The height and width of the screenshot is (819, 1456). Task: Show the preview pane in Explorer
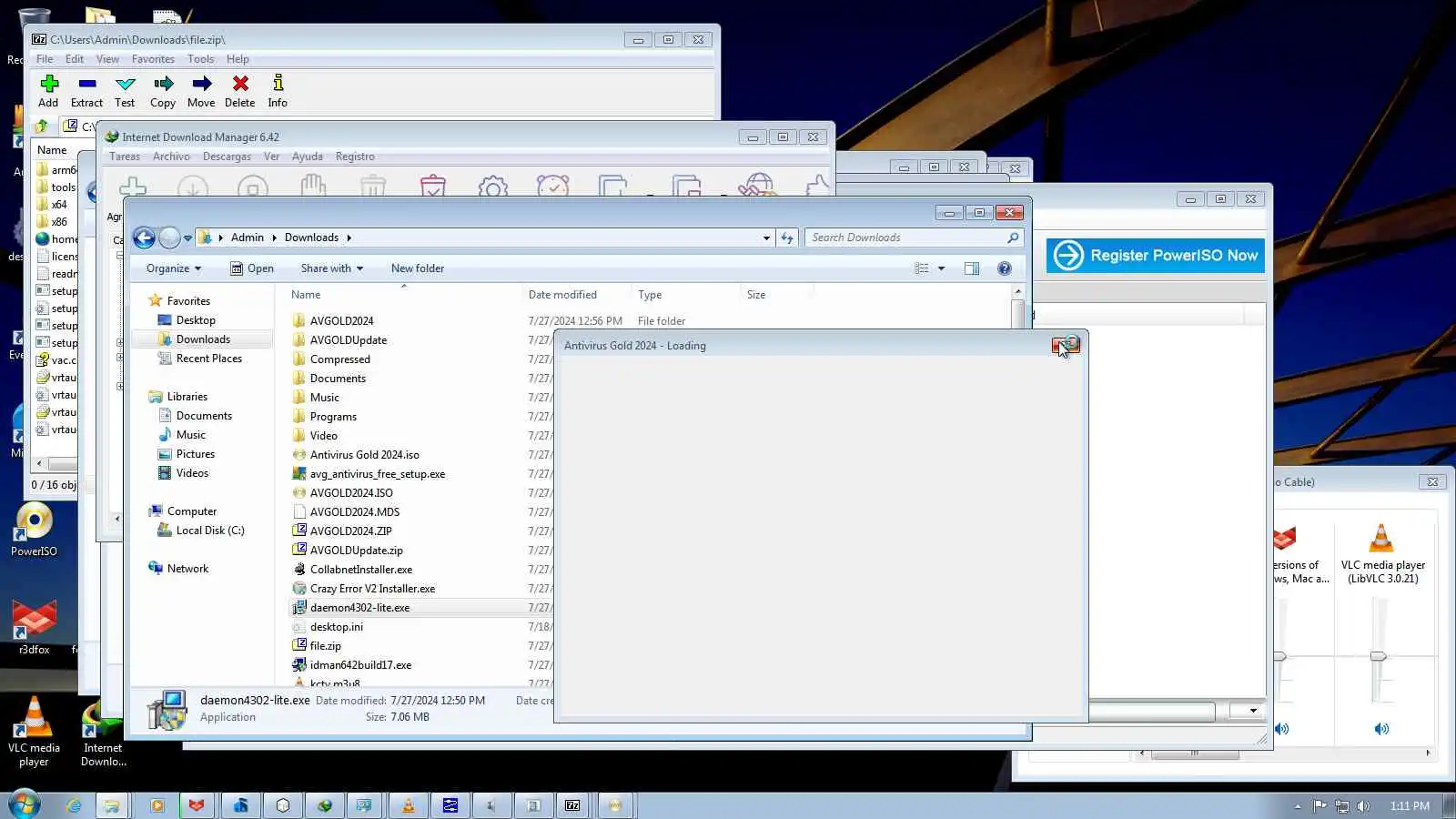(972, 268)
